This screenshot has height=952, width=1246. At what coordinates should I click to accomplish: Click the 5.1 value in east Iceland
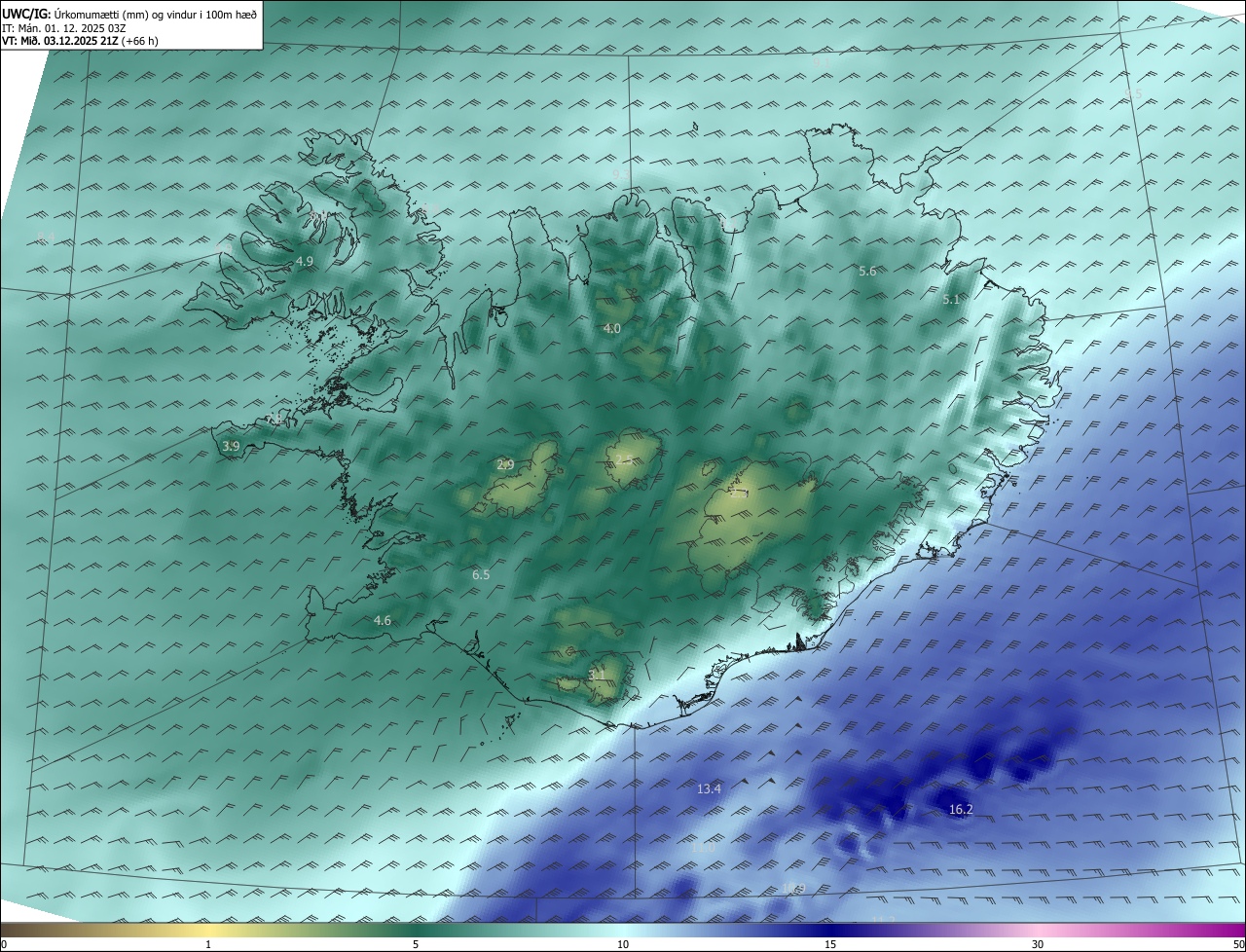click(951, 300)
